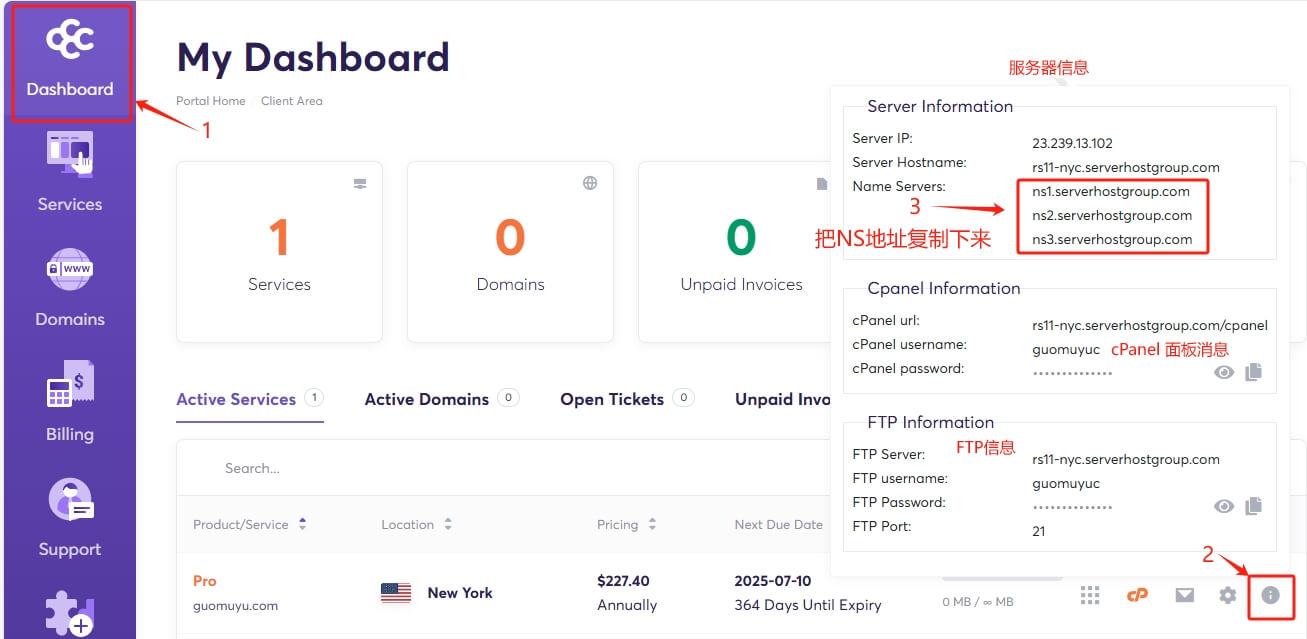
Task: Open the Domains sidebar icon
Action: 69,287
